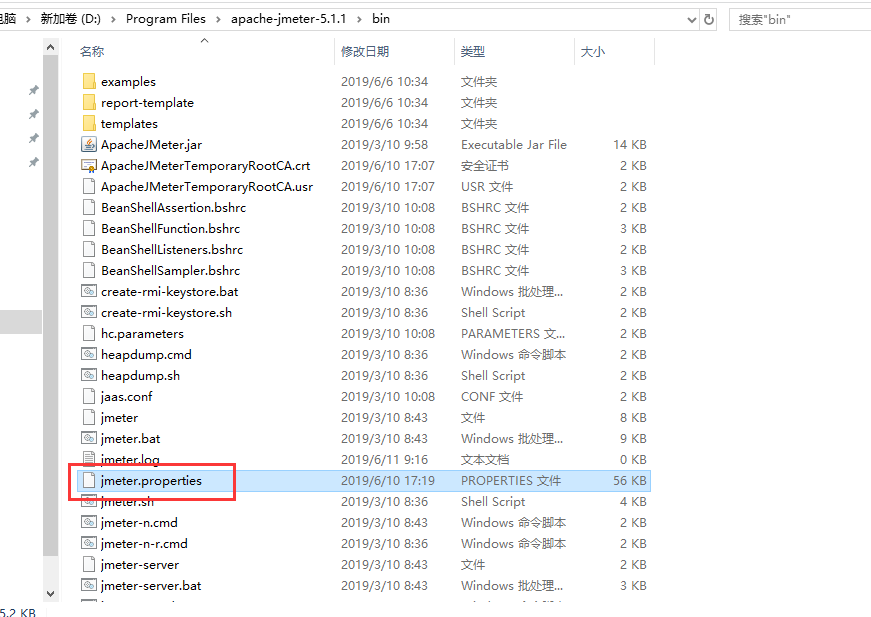
Task: Expand the chevron after apache-jmeter-5.1.1
Action: pyautogui.click(x=359, y=19)
